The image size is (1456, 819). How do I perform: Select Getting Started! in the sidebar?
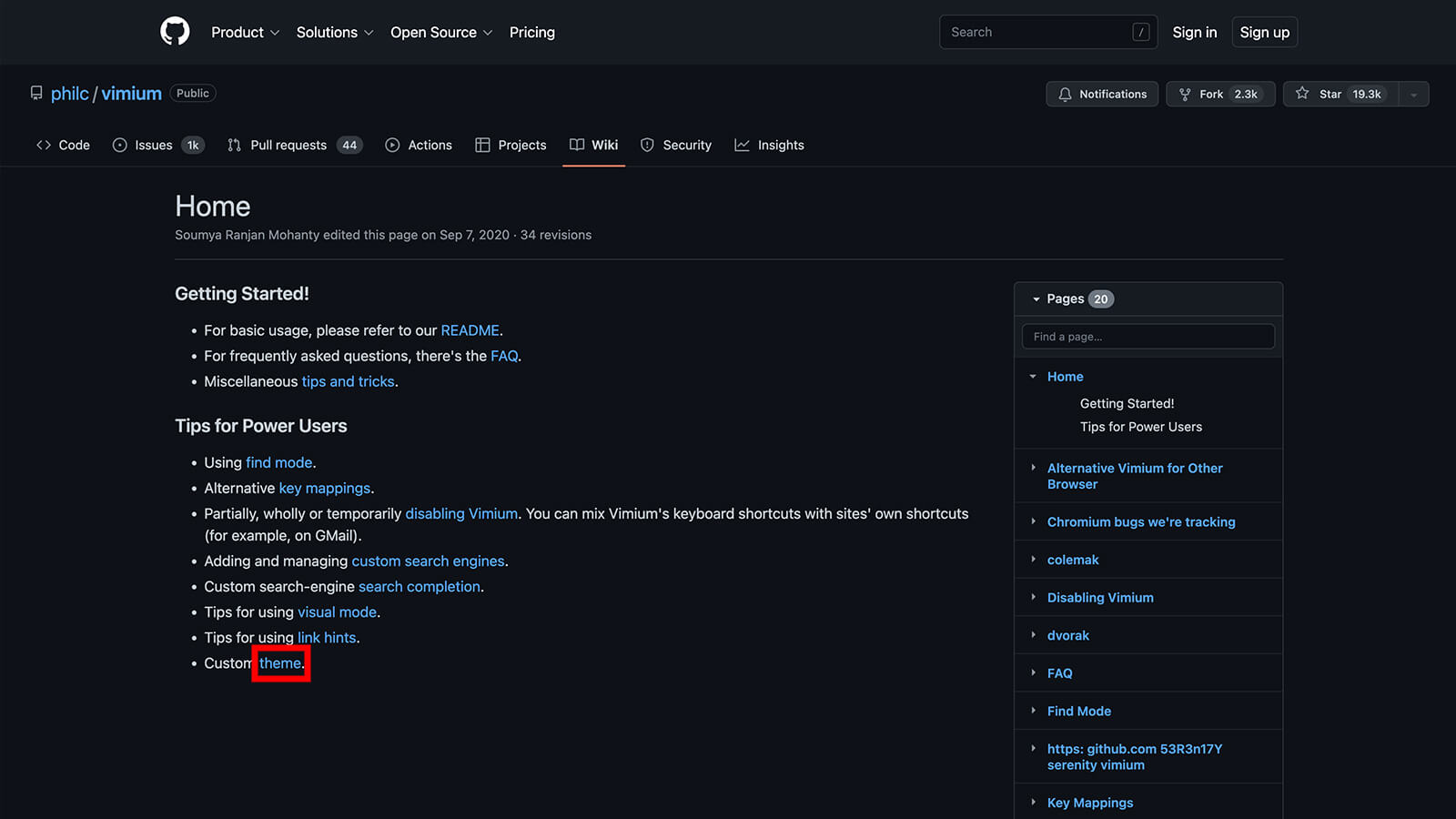1127,403
